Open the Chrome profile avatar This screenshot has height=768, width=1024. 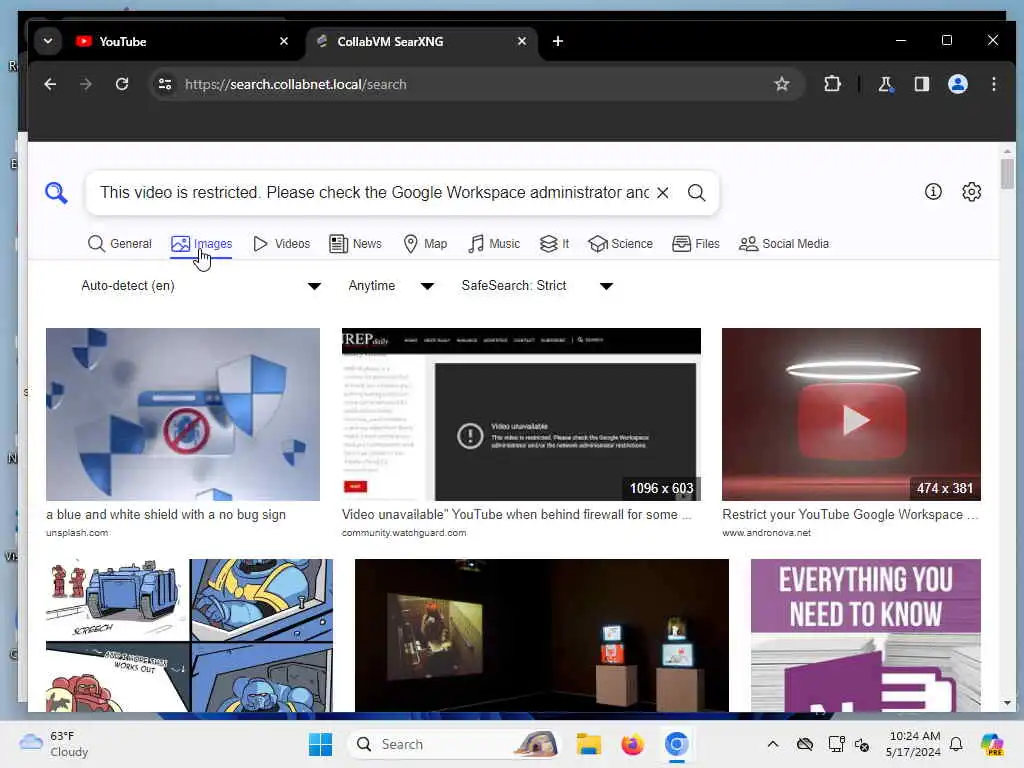[x=958, y=84]
